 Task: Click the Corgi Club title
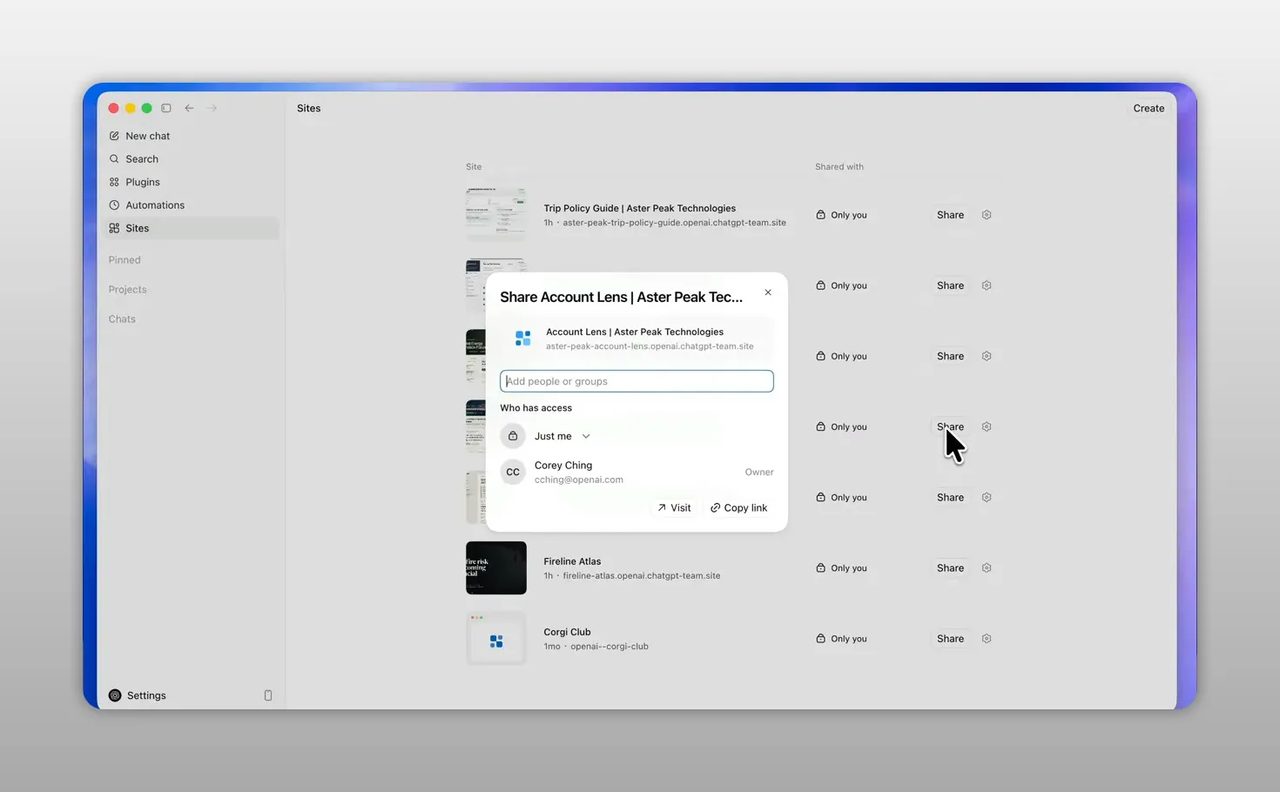coord(567,632)
